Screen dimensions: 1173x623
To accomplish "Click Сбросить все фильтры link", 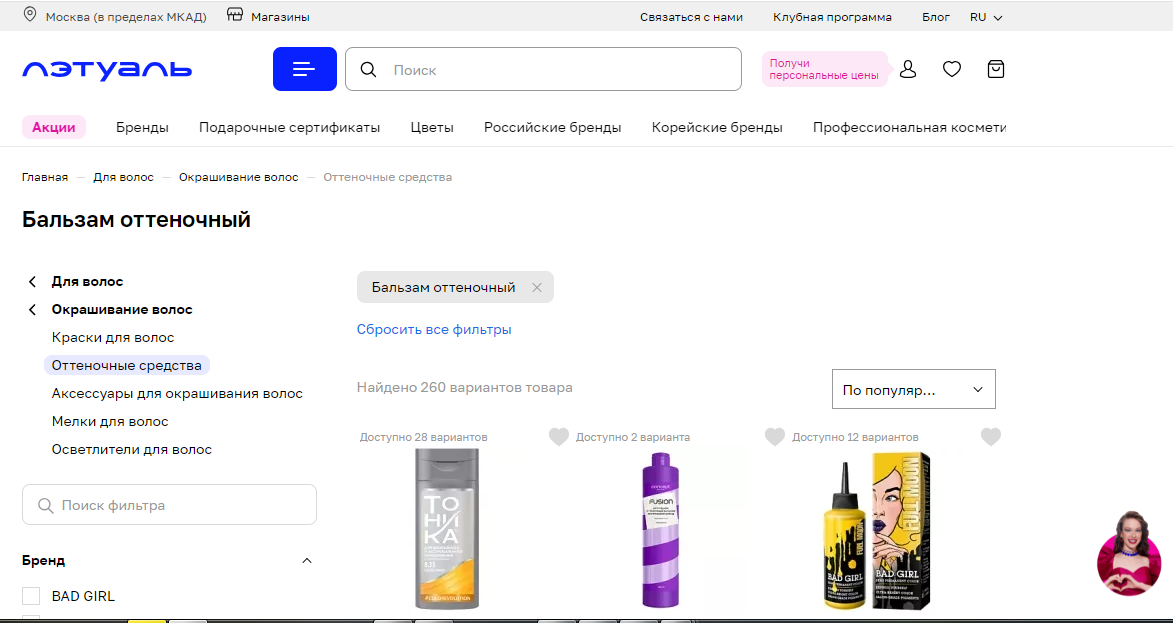I will (434, 329).
